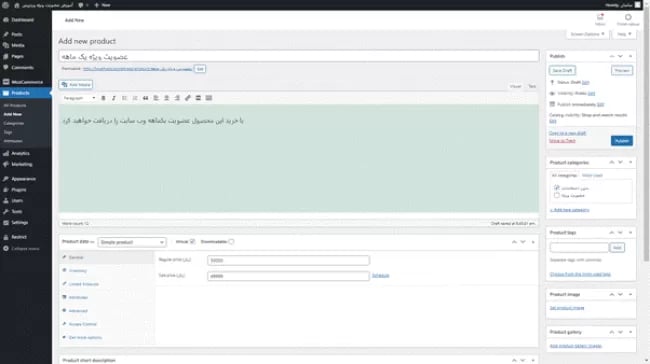Collapse the Publish panel toggle arrow
This screenshot has height=364, width=650.
click(x=630, y=56)
